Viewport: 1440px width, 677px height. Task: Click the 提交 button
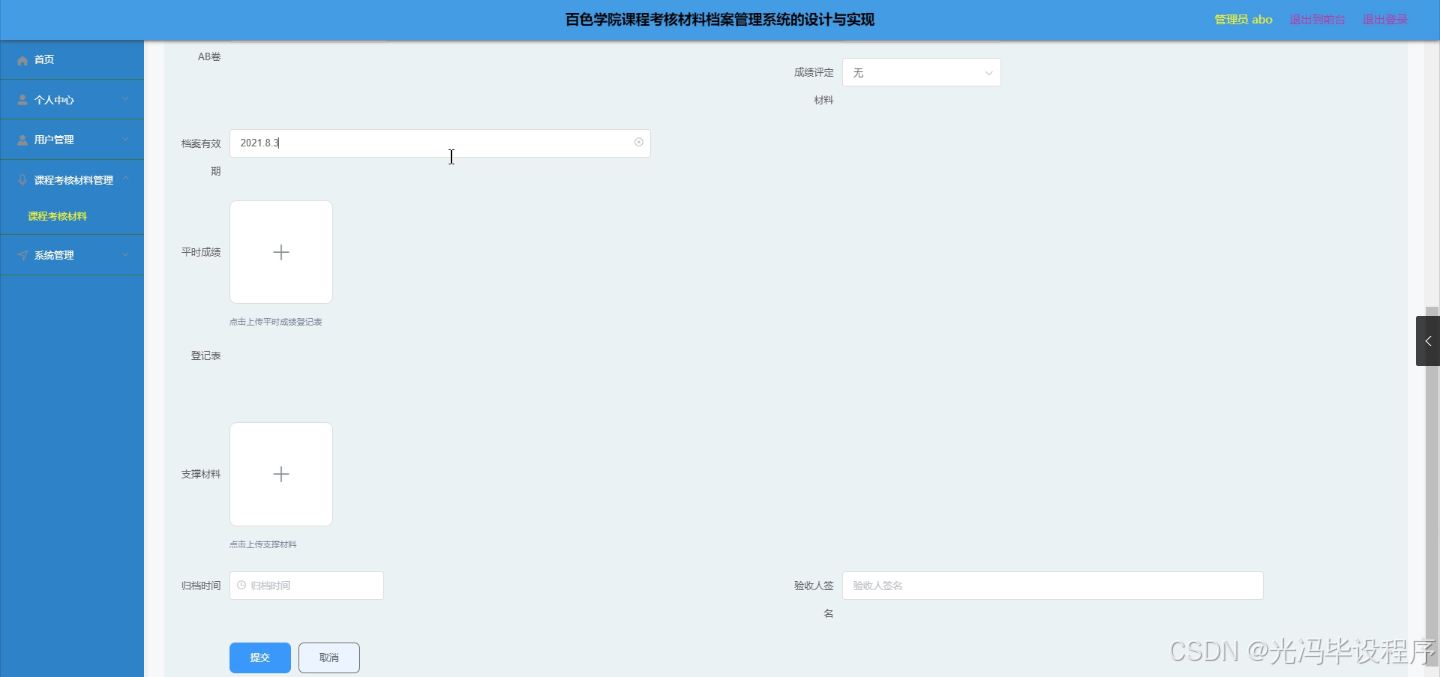click(x=259, y=657)
